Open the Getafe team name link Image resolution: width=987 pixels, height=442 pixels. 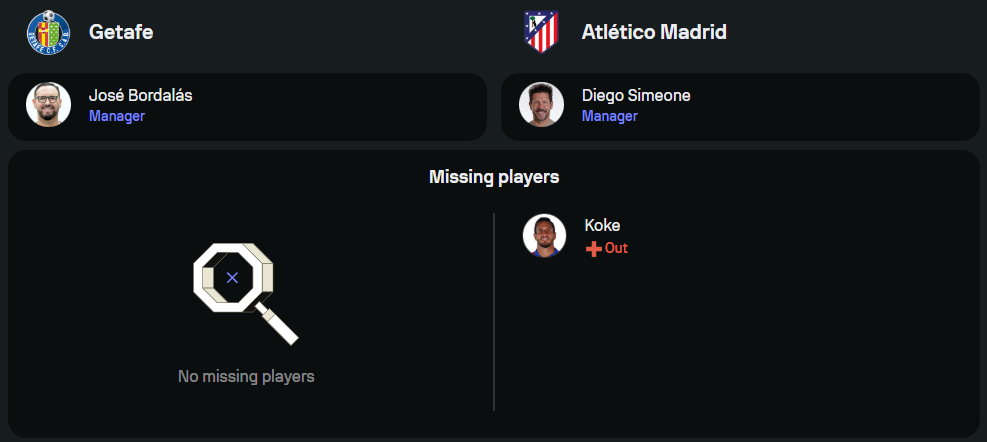[x=120, y=32]
